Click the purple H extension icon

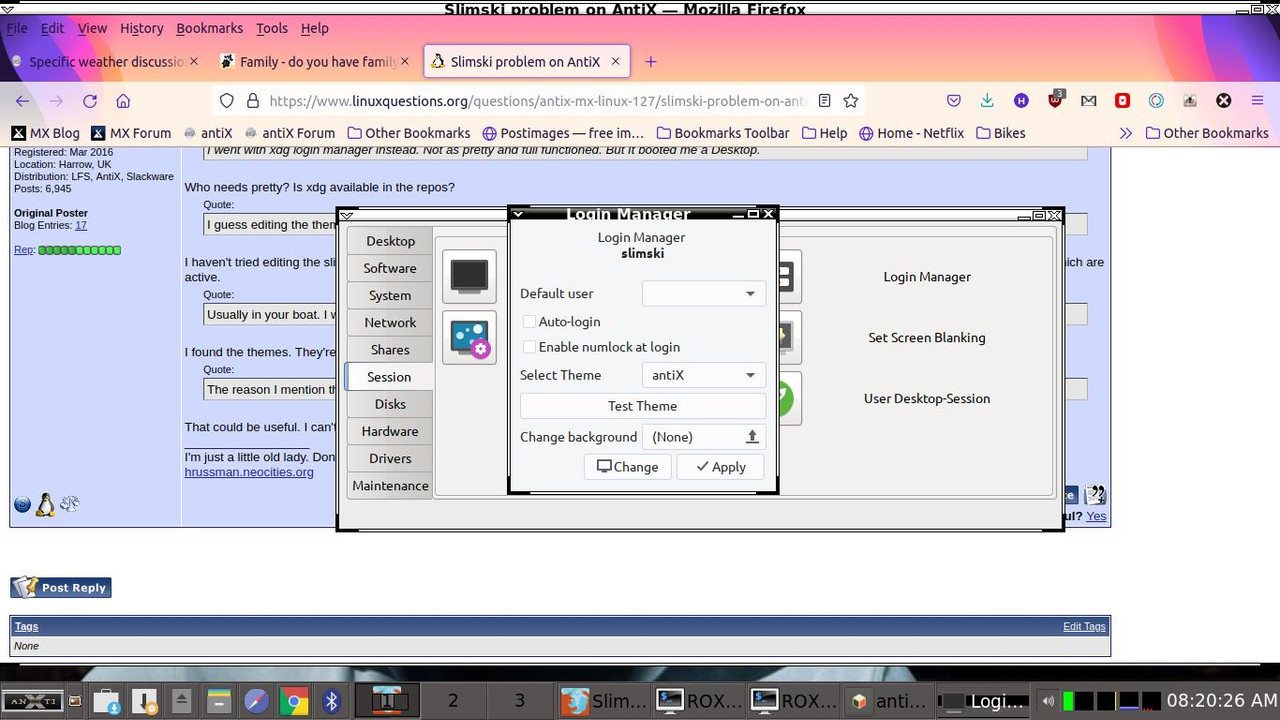1021,101
